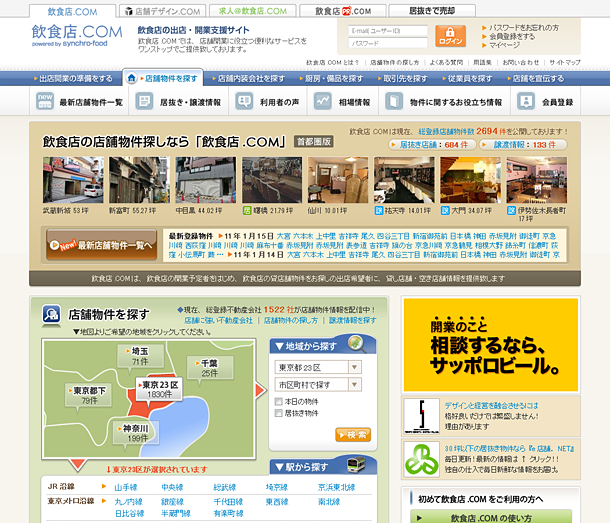Click the 銀座線 railway link
The image size is (610, 523).
point(172,502)
